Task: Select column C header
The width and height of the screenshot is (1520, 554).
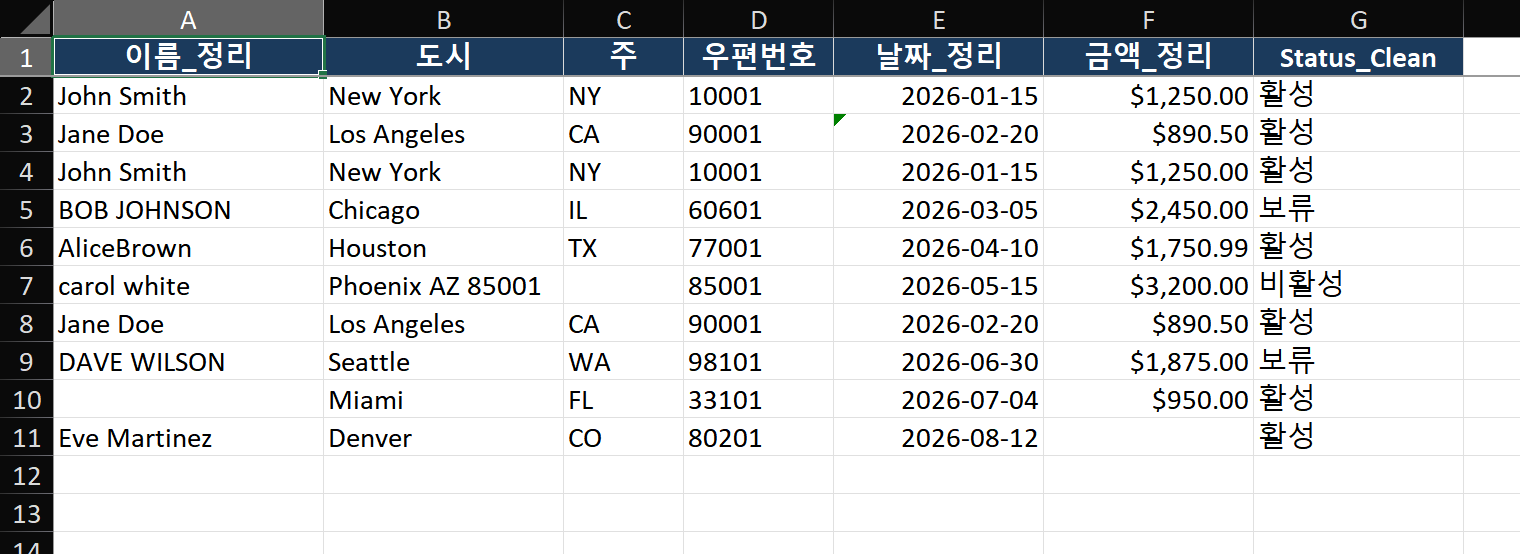Action: pos(624,19)
